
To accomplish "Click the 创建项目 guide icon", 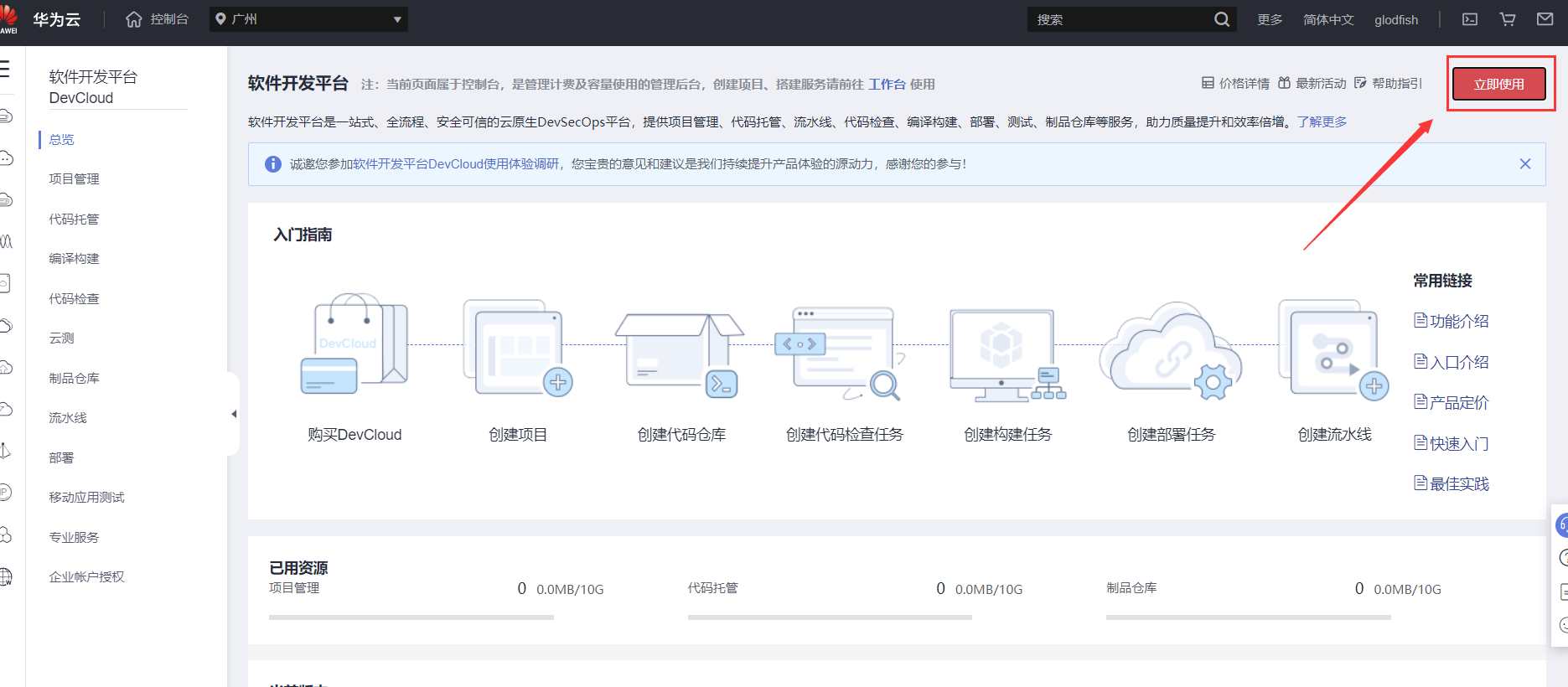I will click(x=517, y=347).
